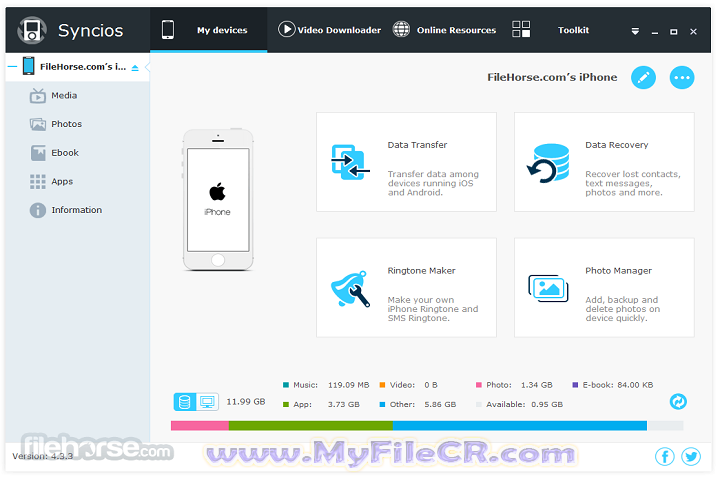Viewport: 720px width, 480px height.
Task: Click the Apps grid icon
Action: tap(38, 181)
